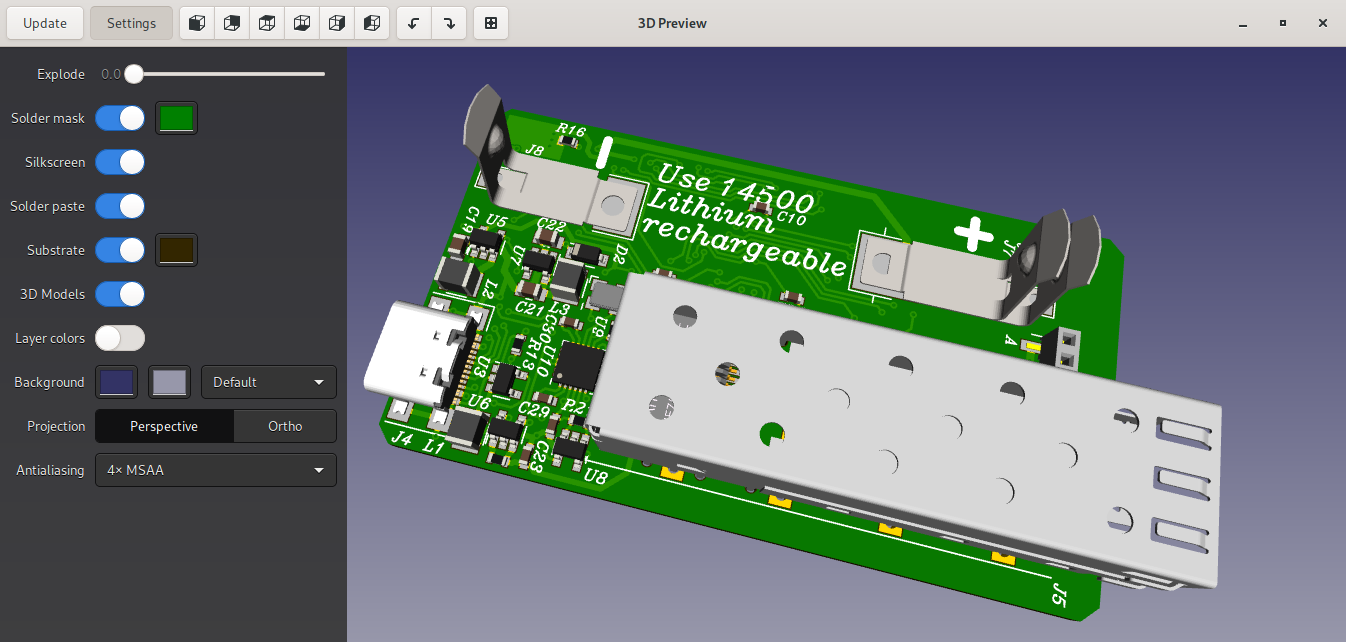Hide 3D Models using its toggle
This screenshot has height=642, width=1346.
(120, 294)
